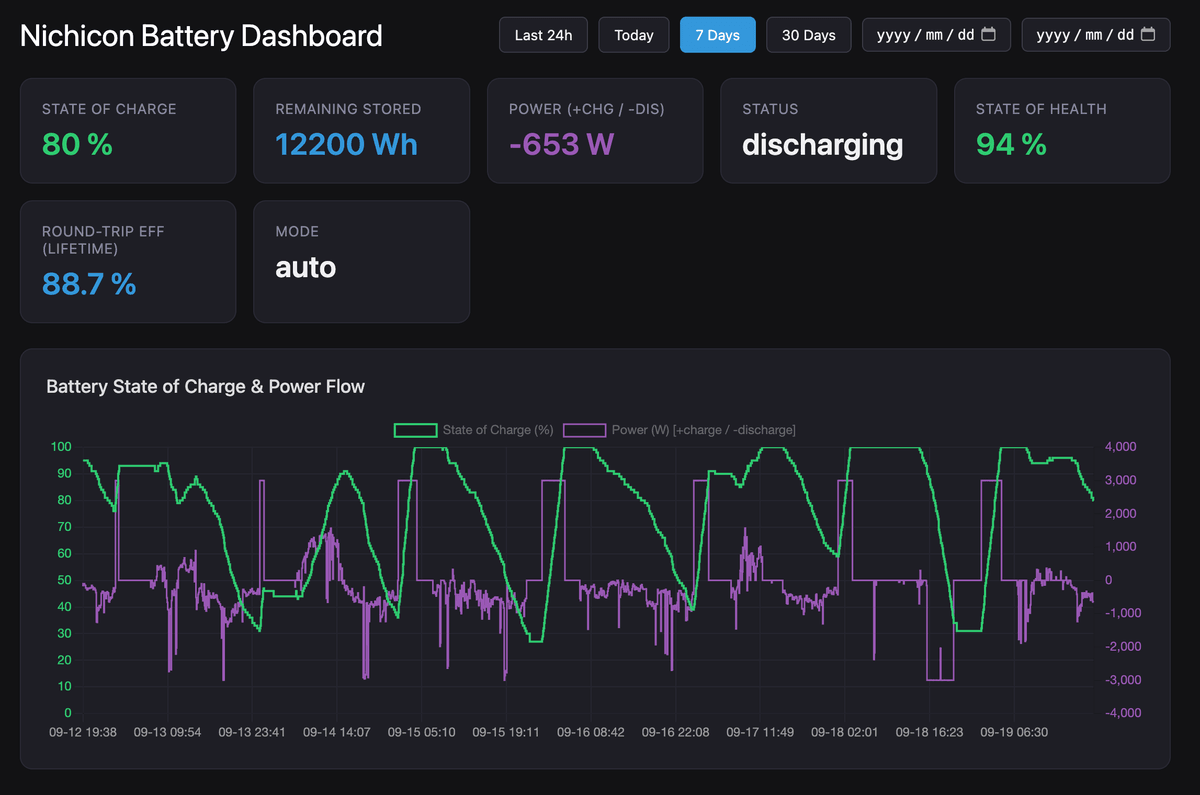Select the auto mode value

306,267
